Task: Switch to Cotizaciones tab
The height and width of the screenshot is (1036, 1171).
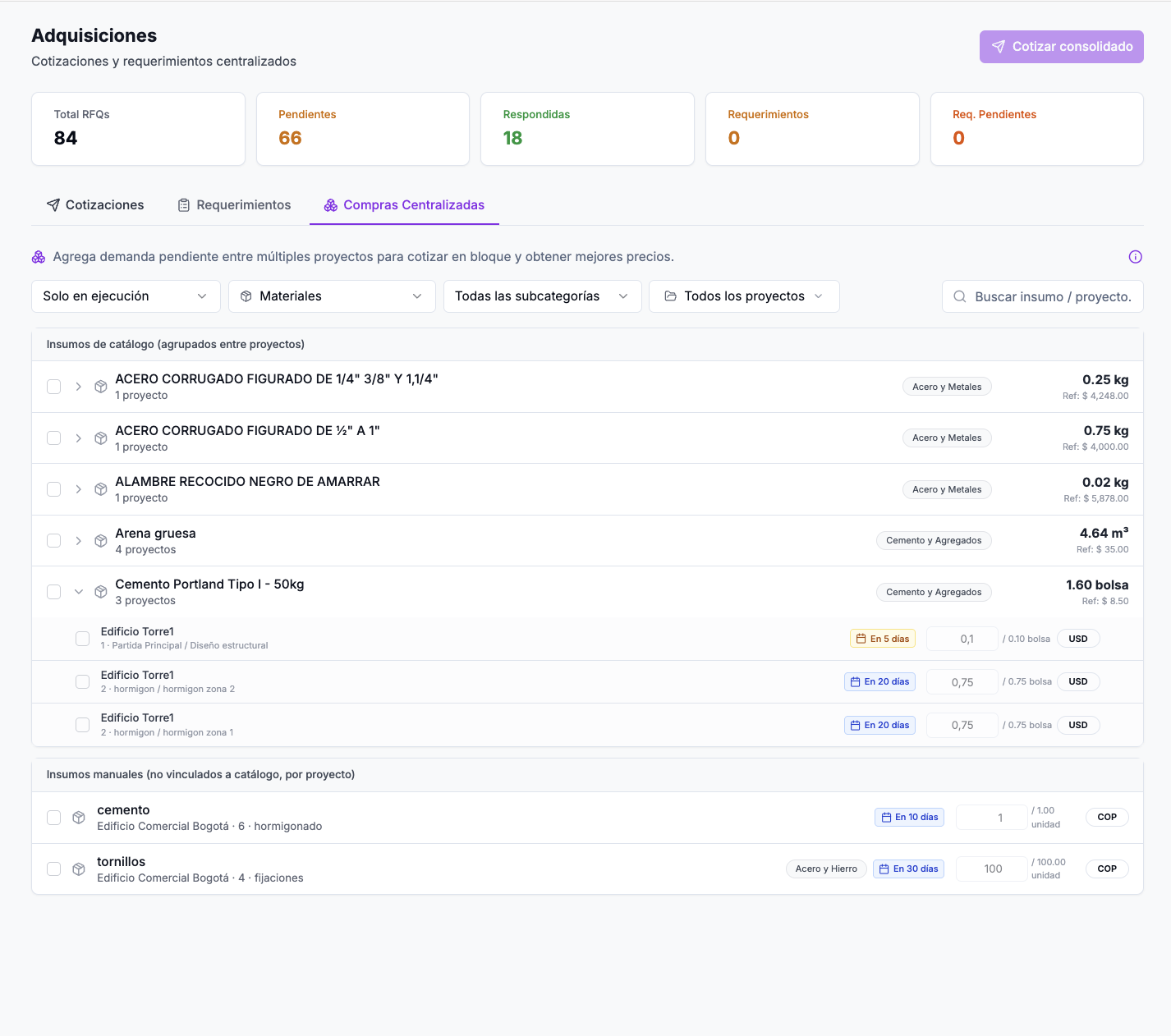Action: (x=95, y=205)
